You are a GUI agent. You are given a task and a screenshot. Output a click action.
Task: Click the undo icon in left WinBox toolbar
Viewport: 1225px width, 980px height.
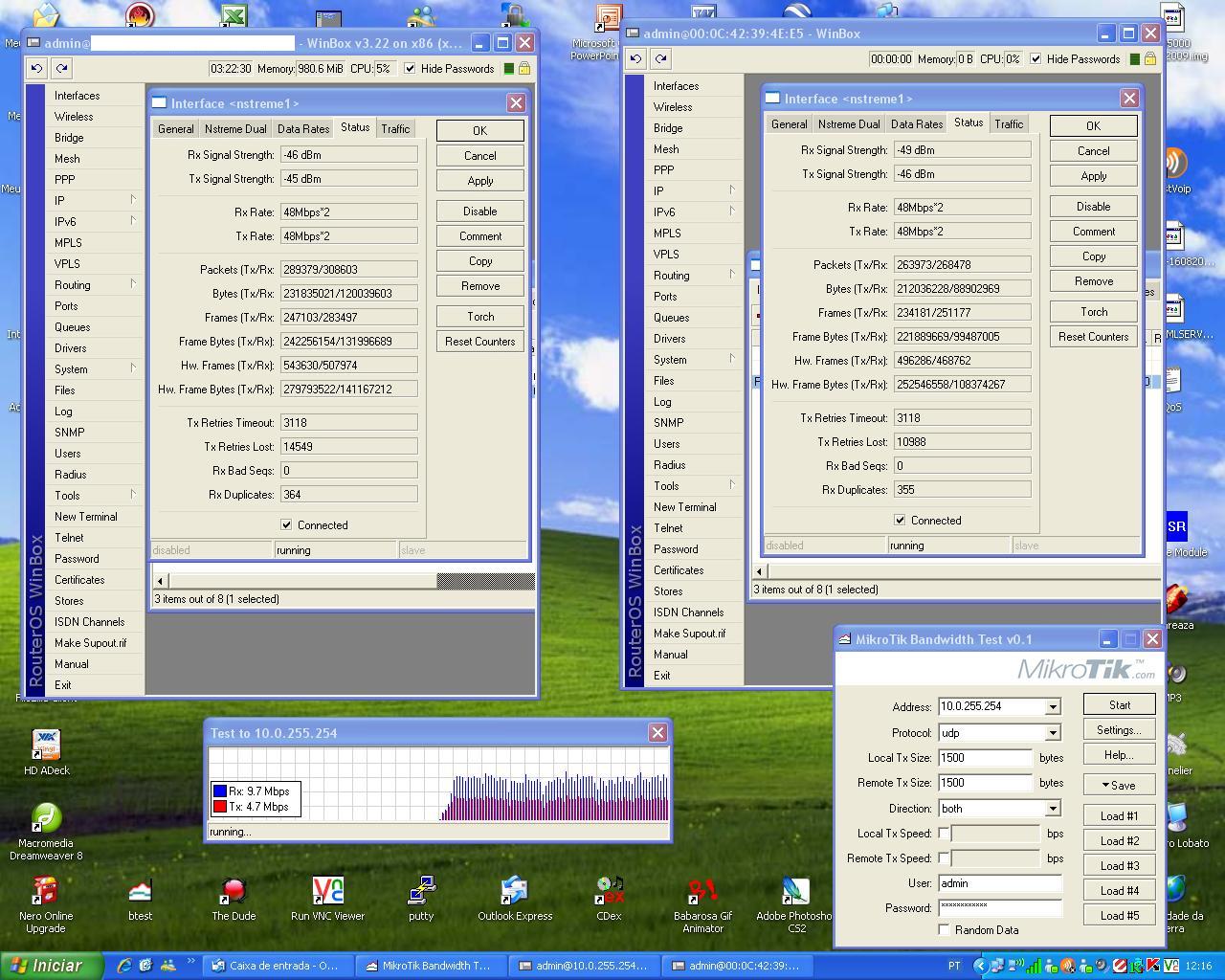click(36, 68)
